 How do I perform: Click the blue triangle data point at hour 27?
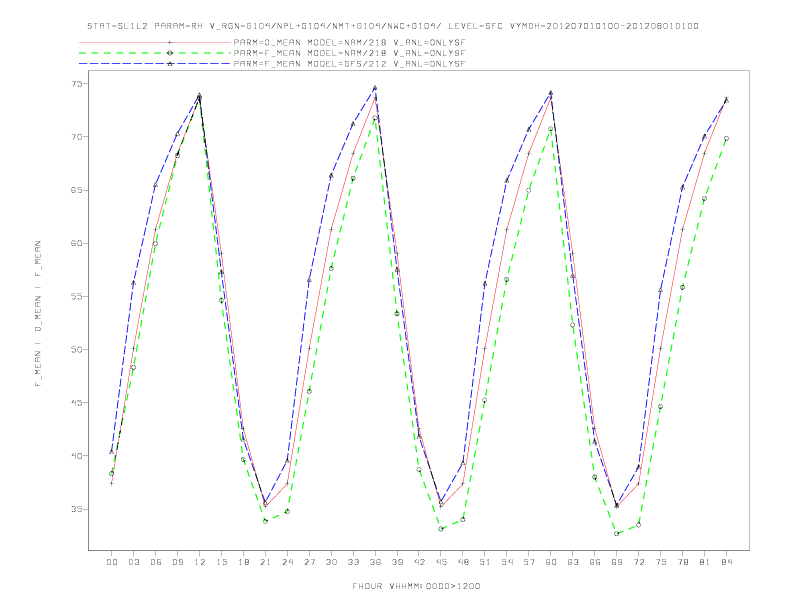pos(309,280)
